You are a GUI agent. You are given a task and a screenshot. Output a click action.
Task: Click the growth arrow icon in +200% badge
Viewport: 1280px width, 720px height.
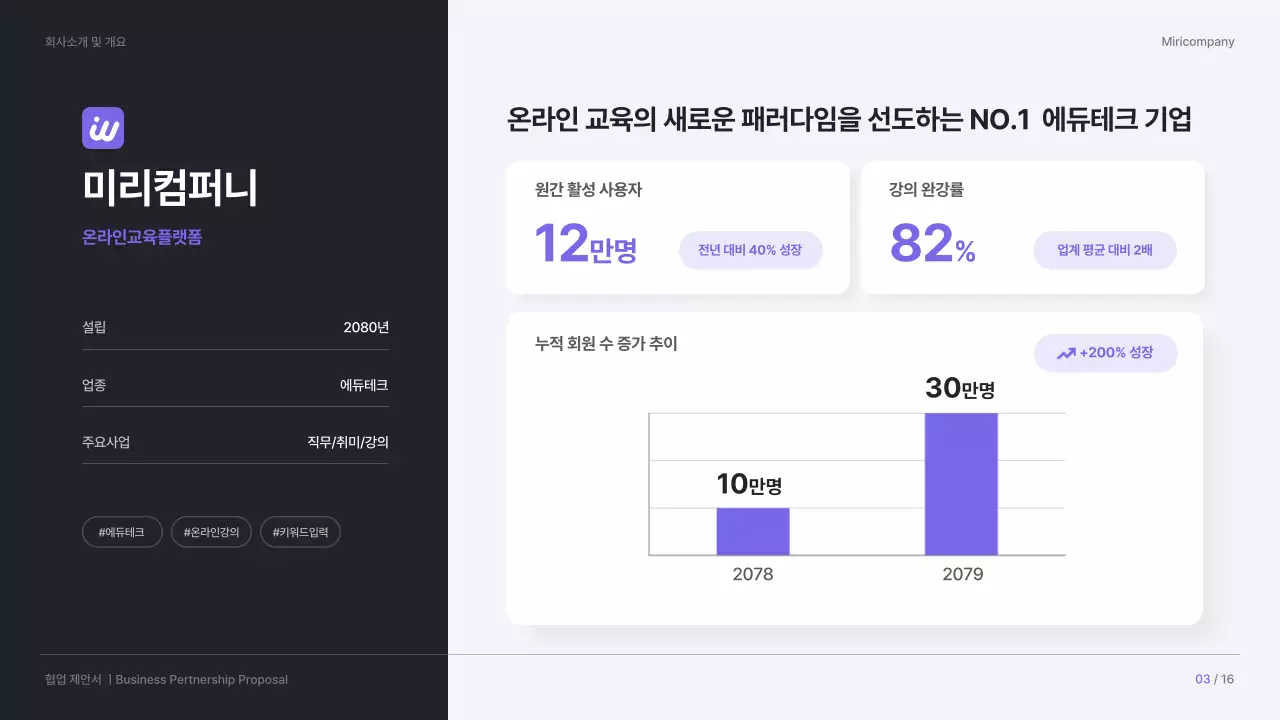click(1068, 353)
